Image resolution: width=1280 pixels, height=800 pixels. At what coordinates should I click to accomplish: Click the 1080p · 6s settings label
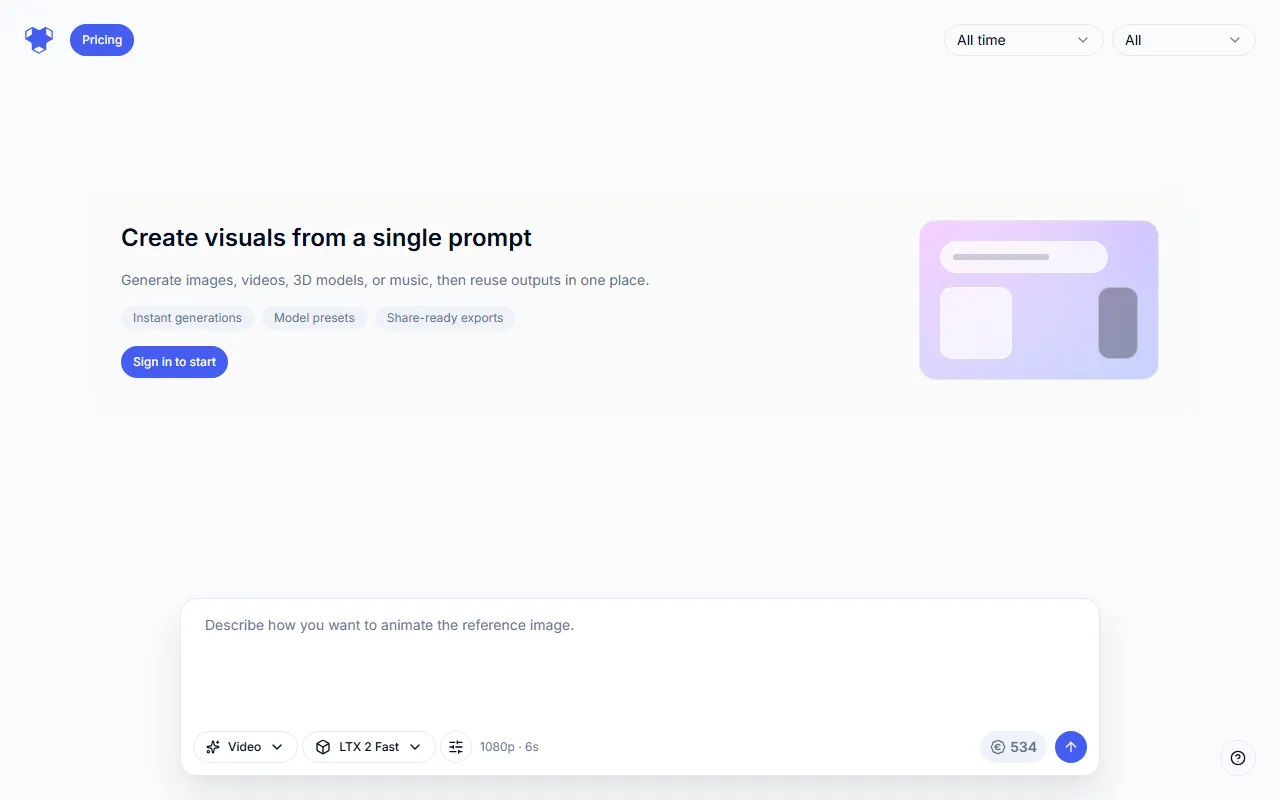(x=509, y=747)
